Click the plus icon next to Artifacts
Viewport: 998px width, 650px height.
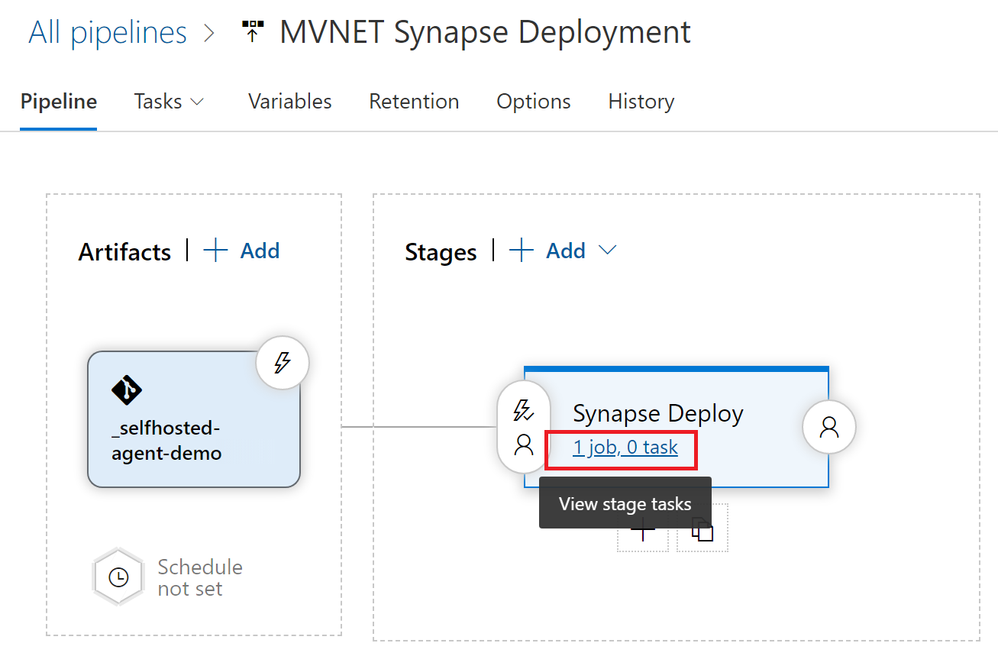pyautogui.click(x=216, y=250)
